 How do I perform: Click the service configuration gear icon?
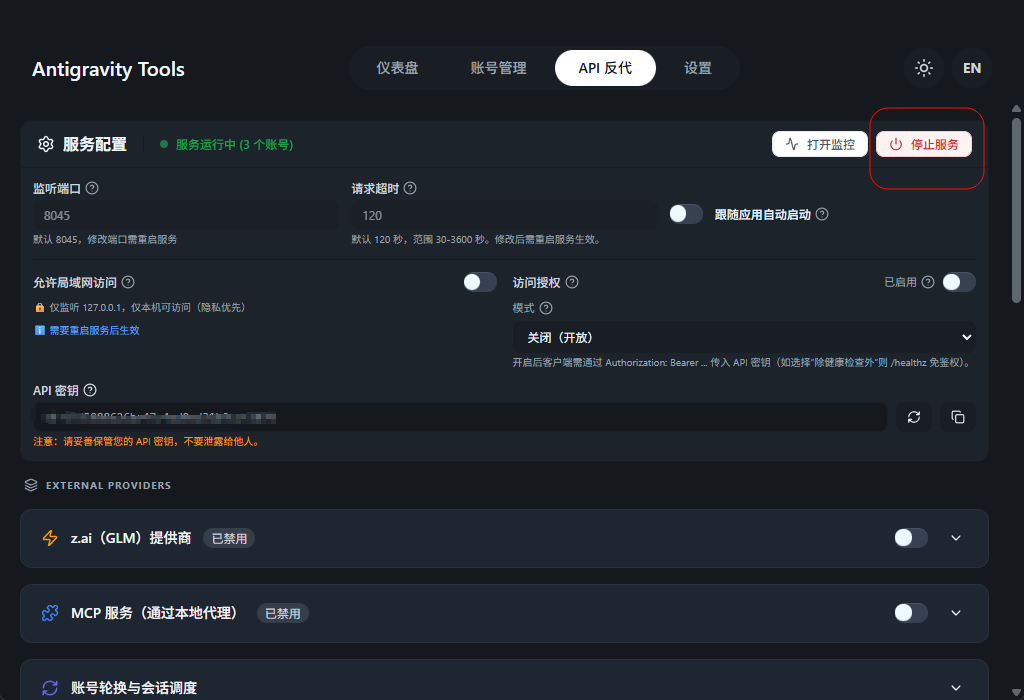(46, 144)
